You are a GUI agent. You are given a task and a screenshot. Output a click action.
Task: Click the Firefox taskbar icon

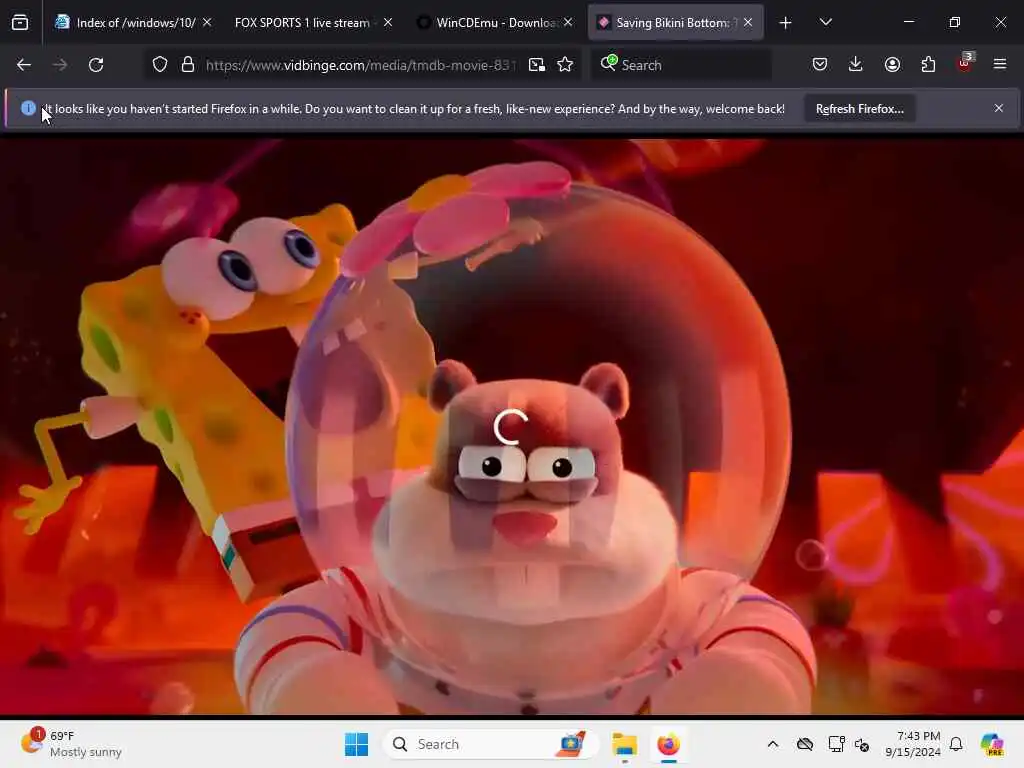tap(668, 744)
